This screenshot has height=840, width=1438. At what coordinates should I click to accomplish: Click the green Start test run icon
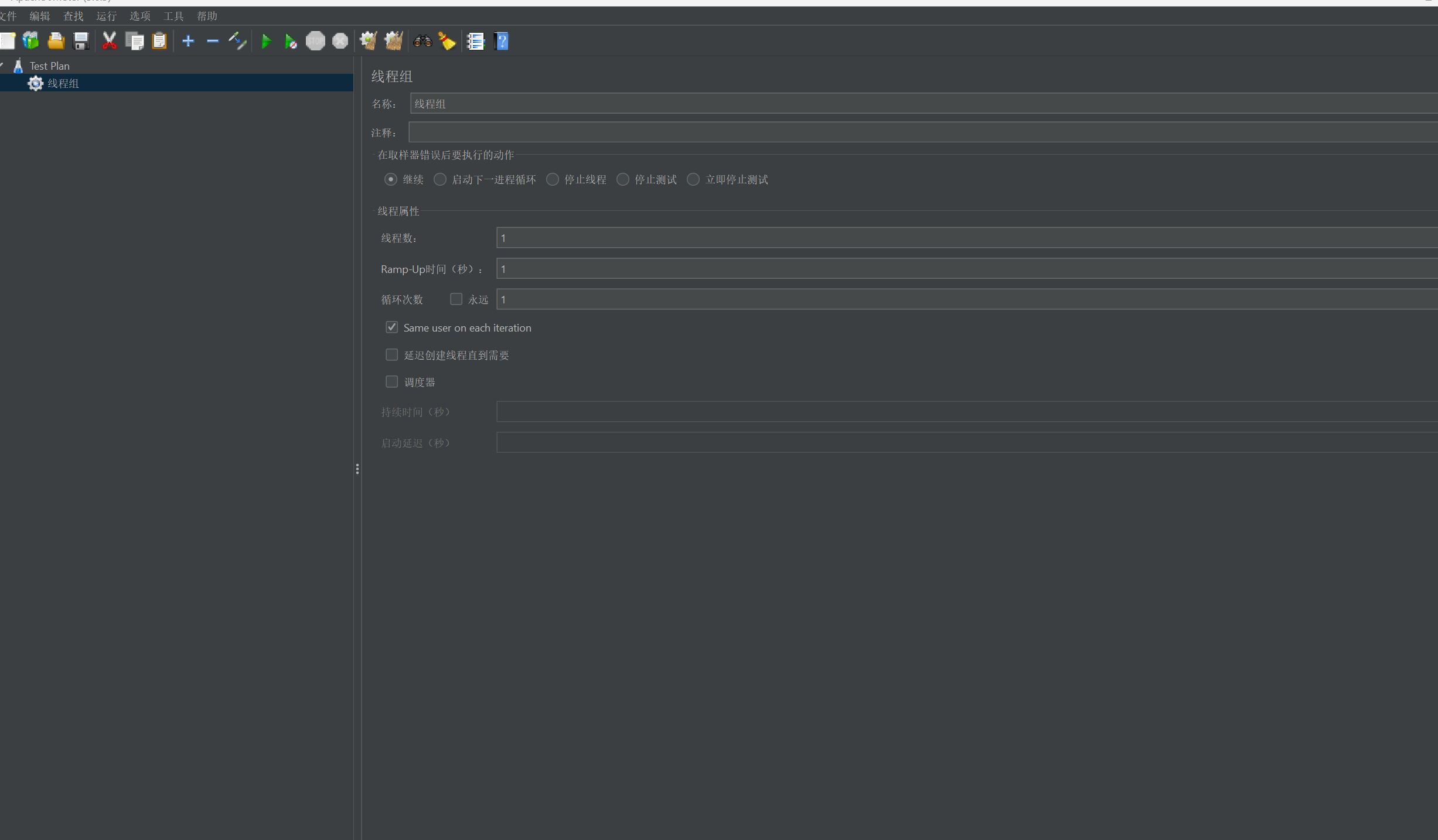266,41
